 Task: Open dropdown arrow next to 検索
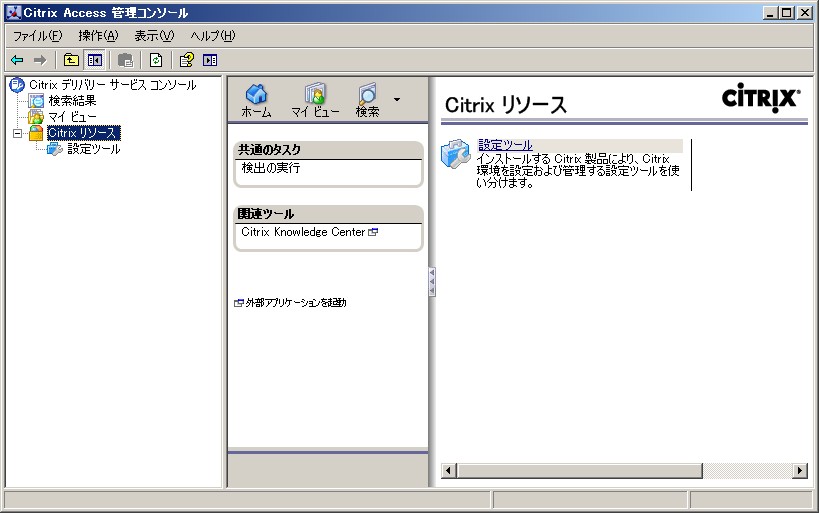point(397,99)
